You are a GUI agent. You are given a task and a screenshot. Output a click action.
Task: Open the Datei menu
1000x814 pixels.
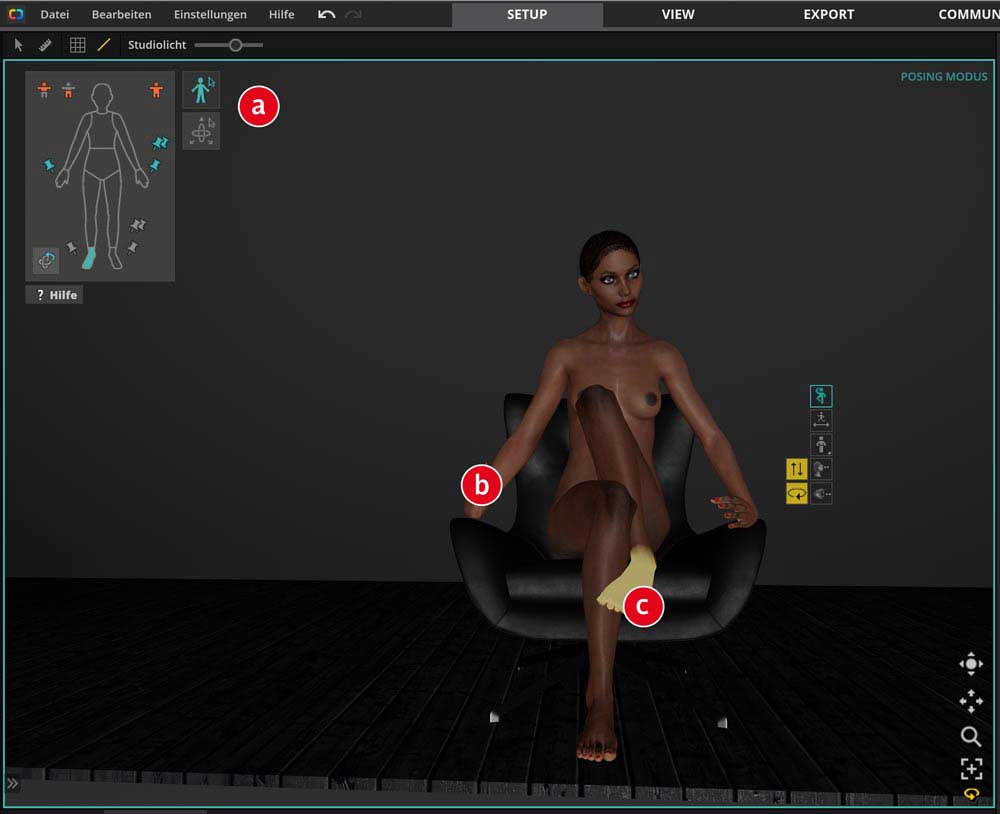point(54,14)
